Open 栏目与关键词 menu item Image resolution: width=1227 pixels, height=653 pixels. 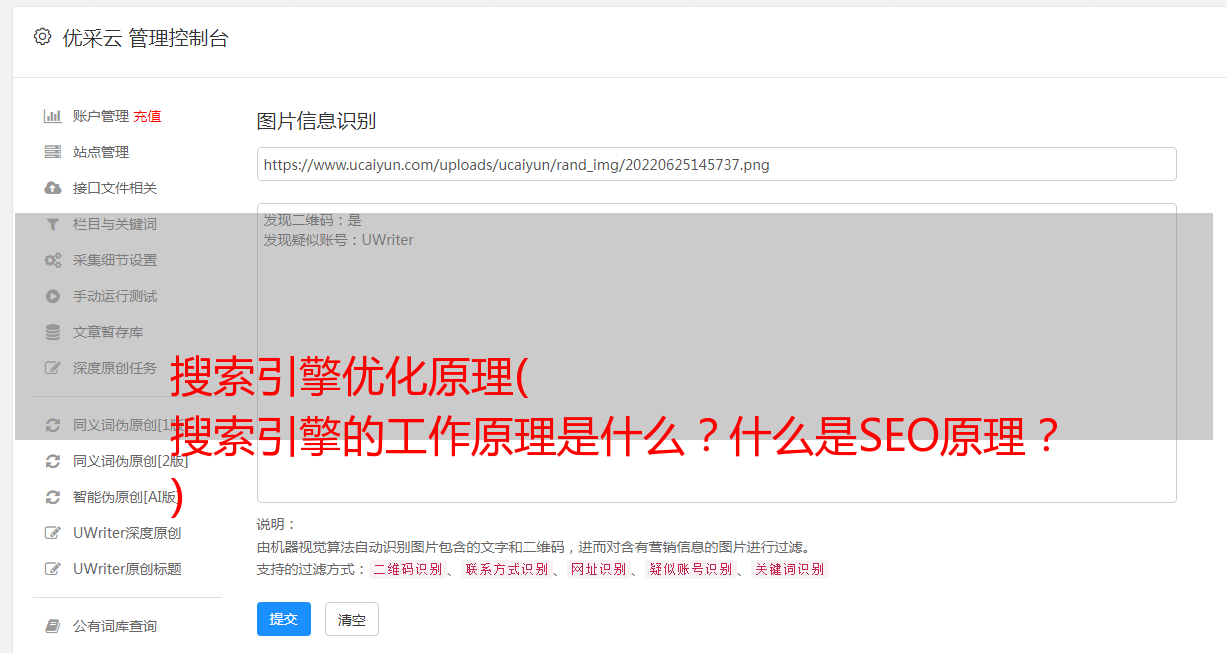(115, 224)
